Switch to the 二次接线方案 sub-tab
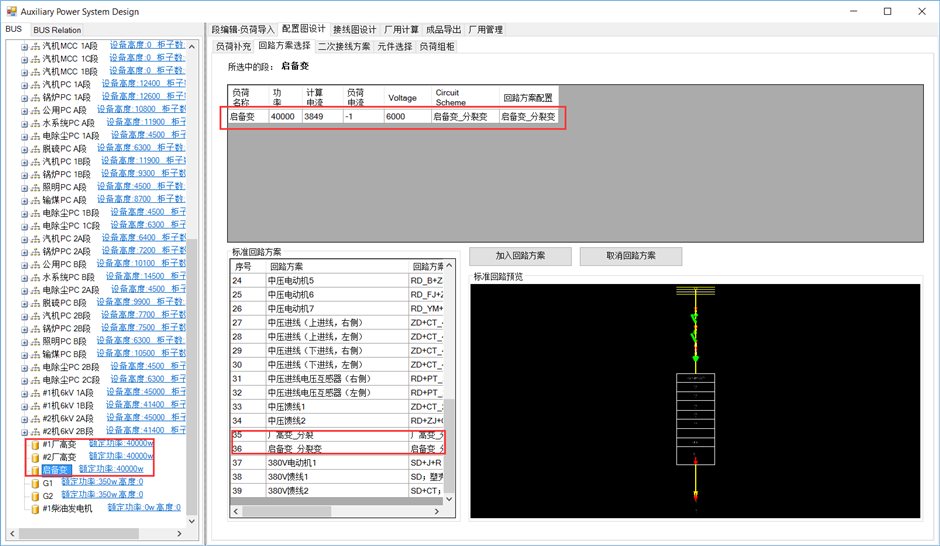This screenshot has width=940, height=546. tap(344, 47)
